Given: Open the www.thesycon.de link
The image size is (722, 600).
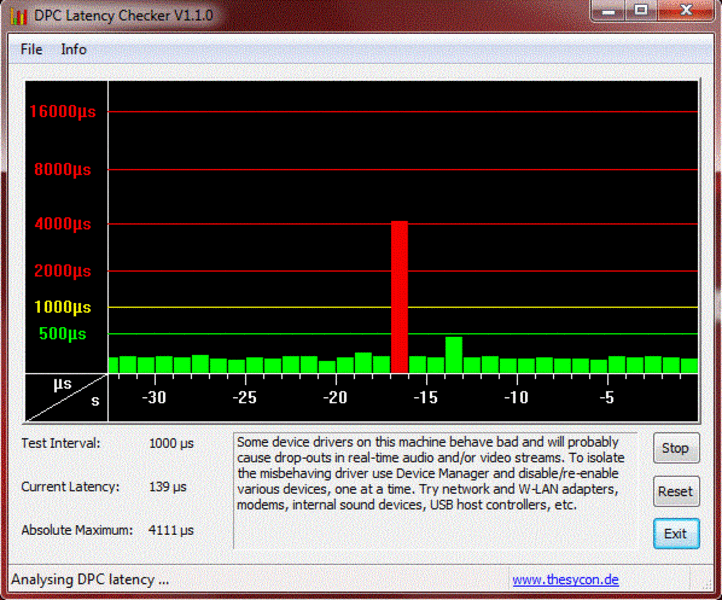Looking at the screenshot, I should pyautogui.click(x=565, y=579).
